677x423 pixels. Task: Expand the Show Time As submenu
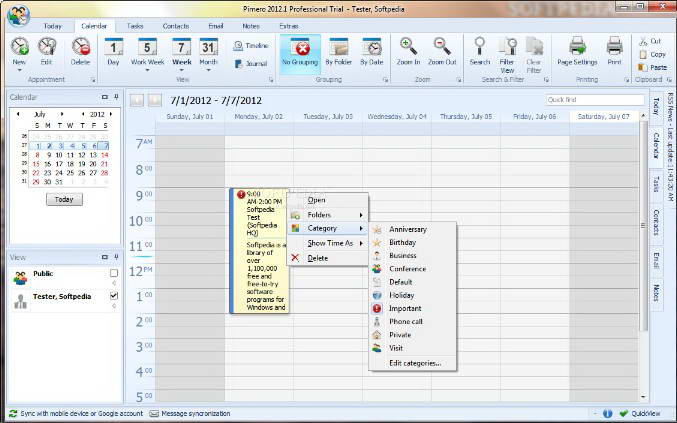(328, 243)
